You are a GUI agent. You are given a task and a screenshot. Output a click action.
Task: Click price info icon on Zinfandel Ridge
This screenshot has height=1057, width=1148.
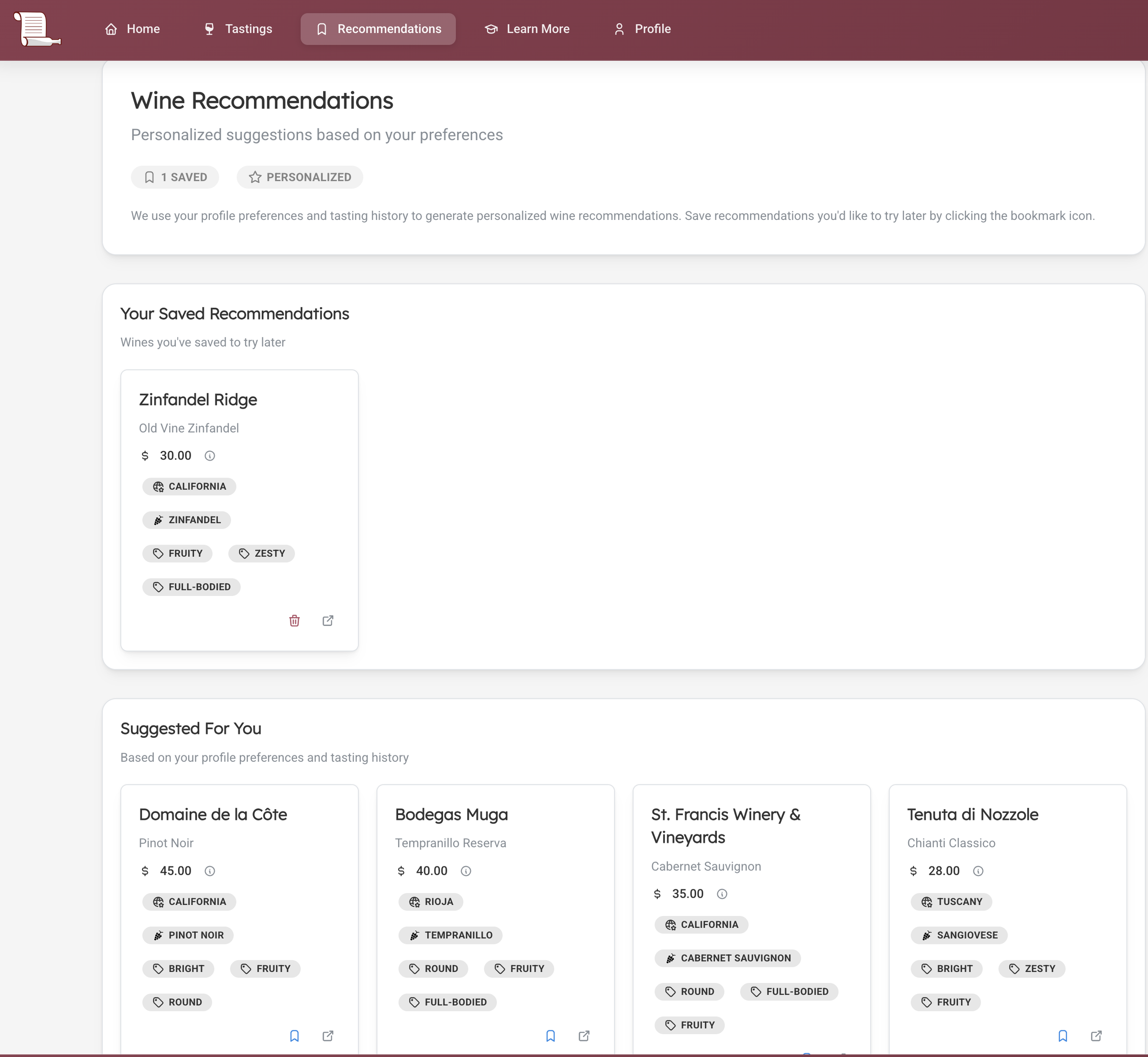pyautogui.click(x=210, y=456)
